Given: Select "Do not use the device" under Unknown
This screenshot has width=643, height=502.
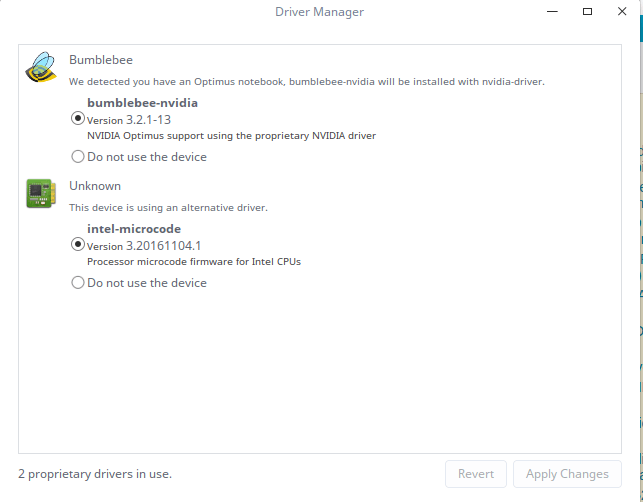Looking at the screenshot, I should point(78,283).
